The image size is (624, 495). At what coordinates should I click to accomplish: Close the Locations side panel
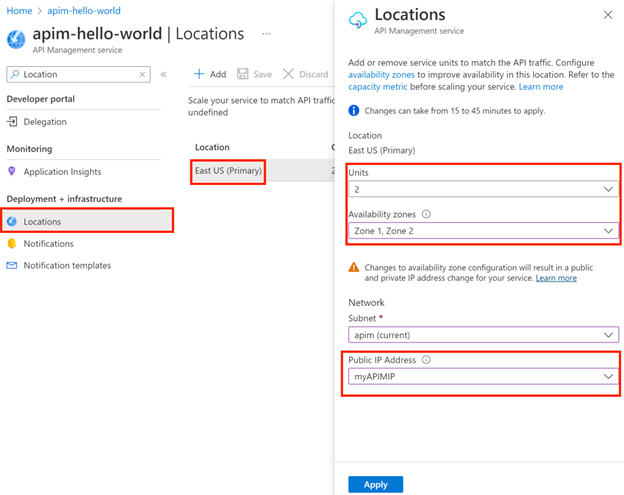608,16
